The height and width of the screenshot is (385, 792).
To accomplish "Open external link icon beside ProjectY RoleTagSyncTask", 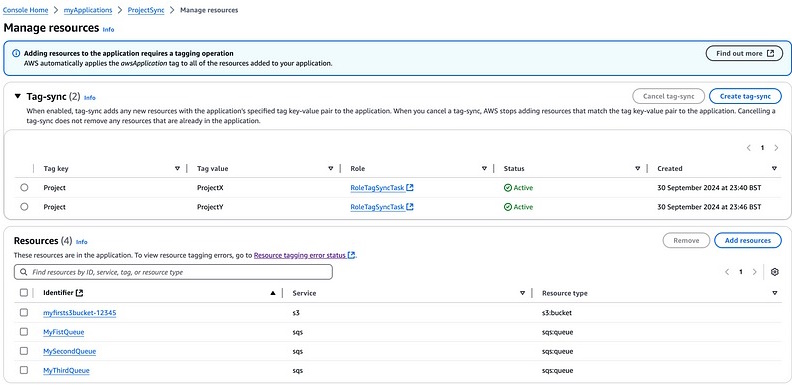I will click(x=410, y=207).
